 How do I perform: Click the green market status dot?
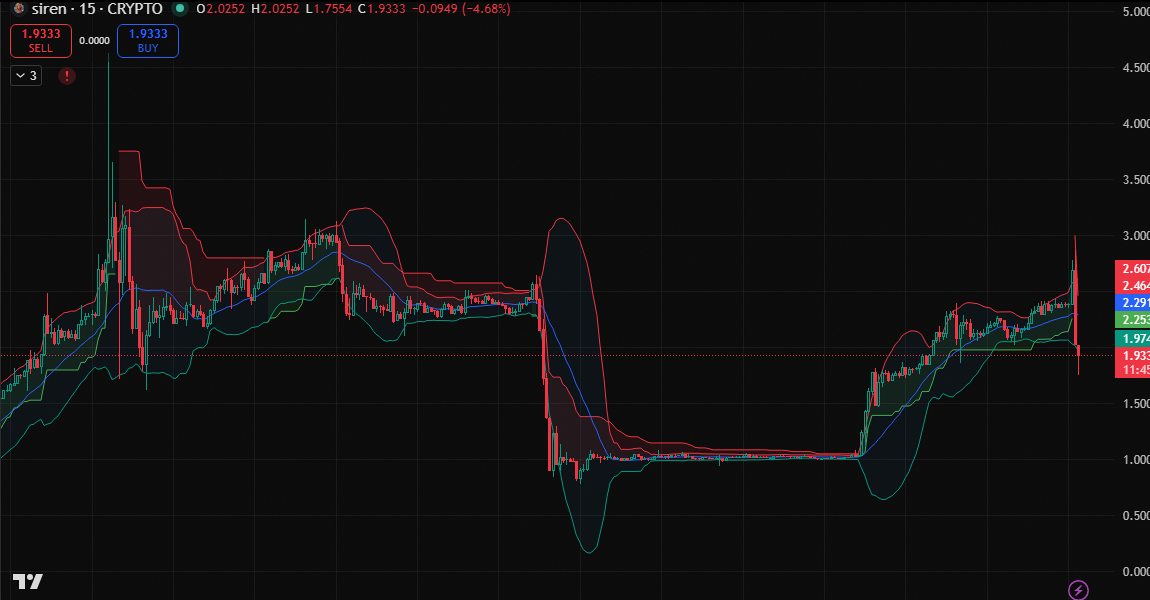click(179, 9)
